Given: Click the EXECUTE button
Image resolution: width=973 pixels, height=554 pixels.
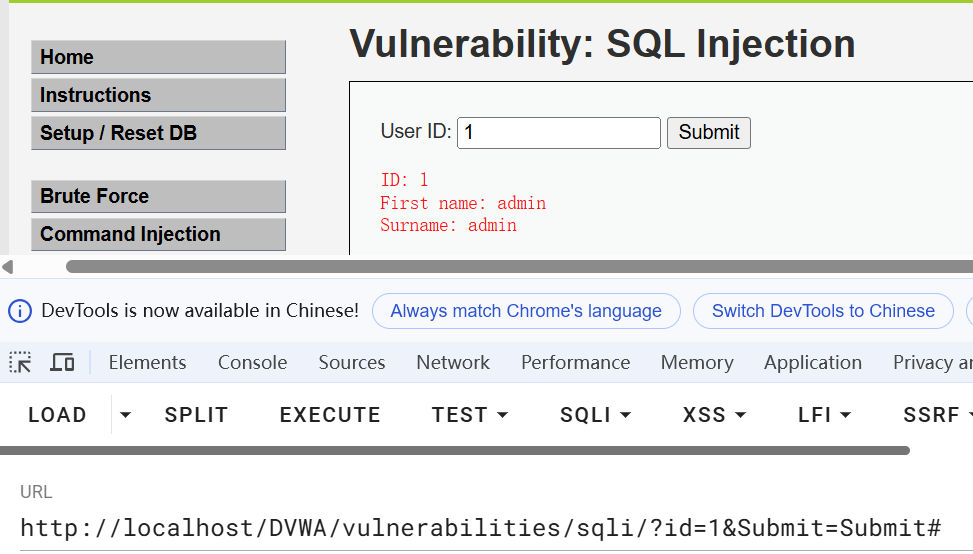Looking at the screenshot, I should tap(330, 415).
